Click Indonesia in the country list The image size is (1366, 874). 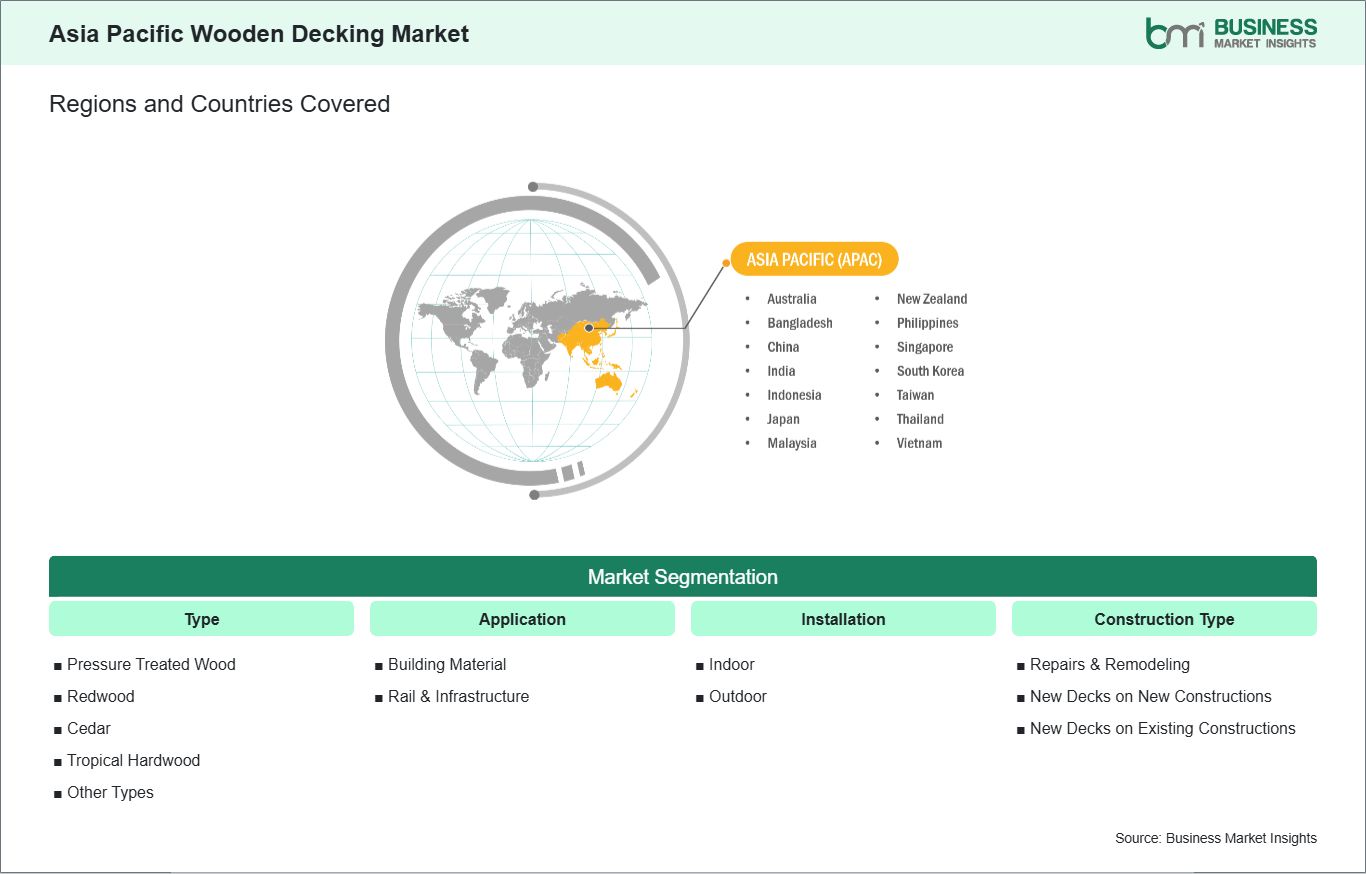click(794, 395)
